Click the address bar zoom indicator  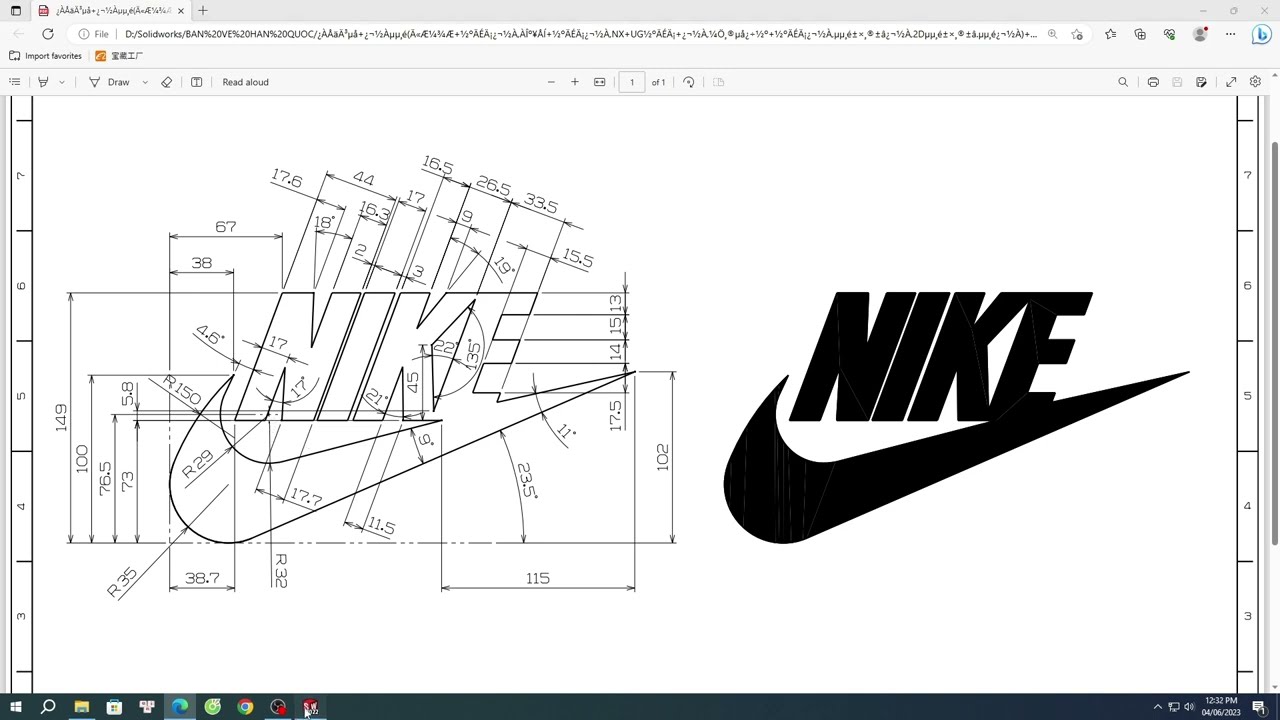click(x=1052, y=34)
